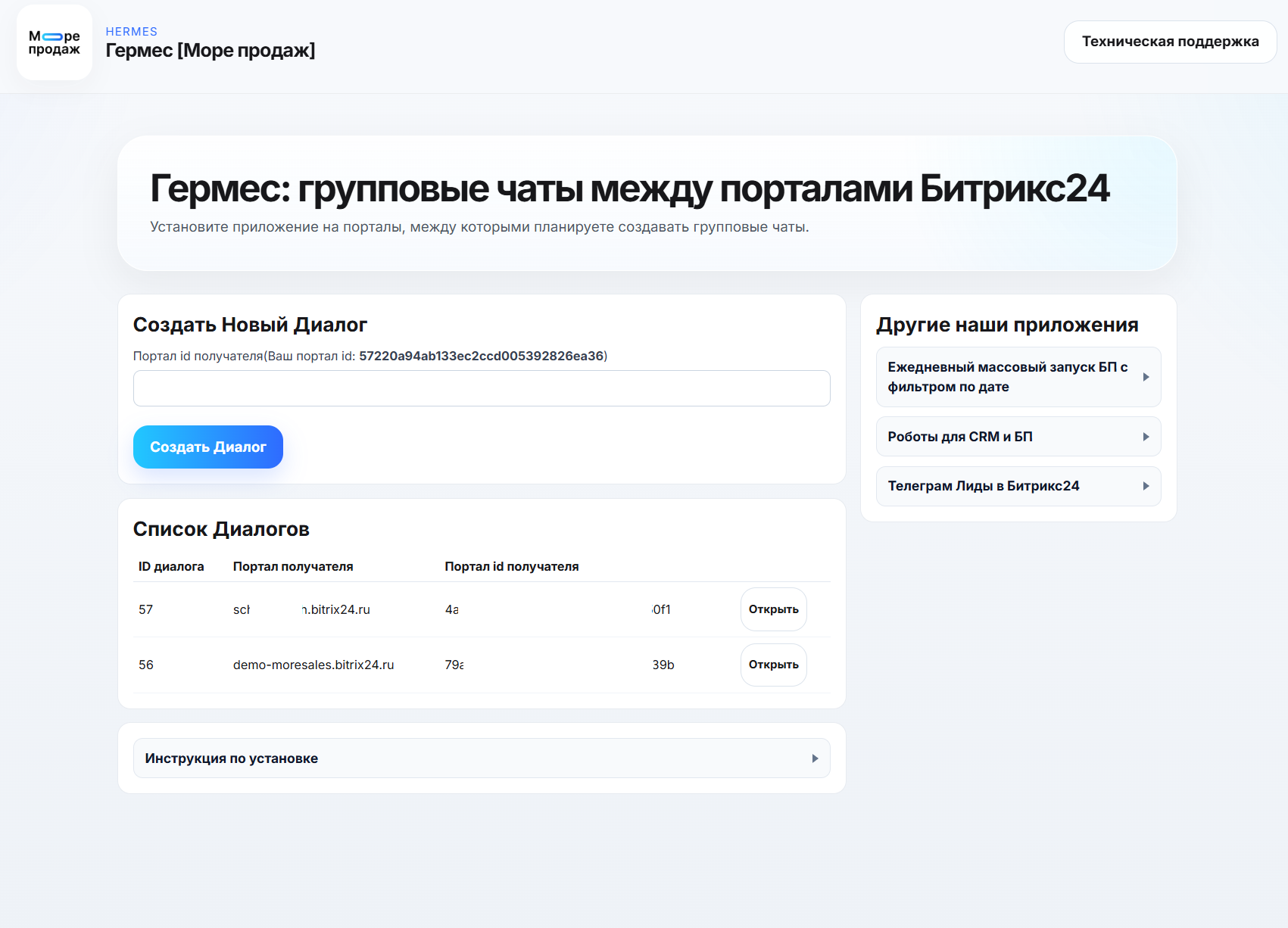This screenshot has width=1288, height=928.
Task: Select own portal id 57220a94ab133ec2ccd005392826ea36
Action: coord(482,356)
